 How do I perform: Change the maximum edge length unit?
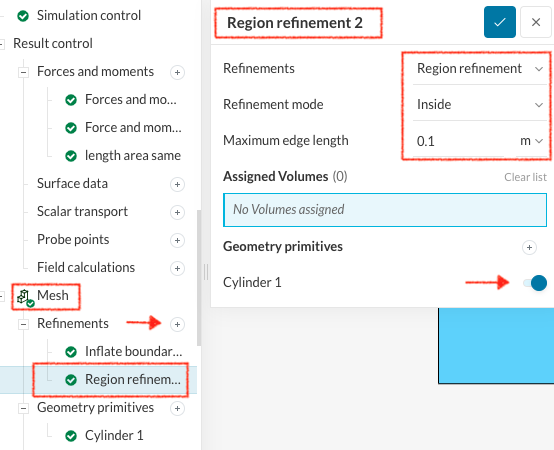tap(531, 141)
